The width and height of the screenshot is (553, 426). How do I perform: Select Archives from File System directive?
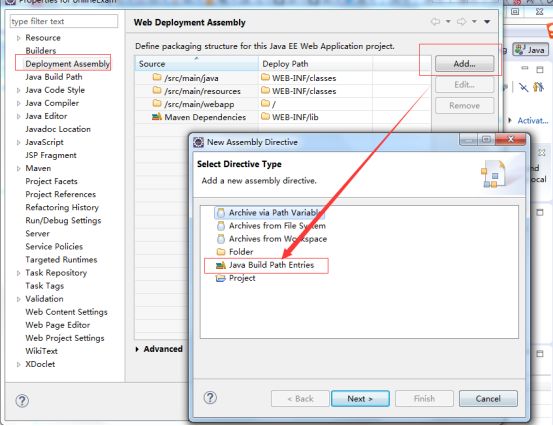pos(277,226)
